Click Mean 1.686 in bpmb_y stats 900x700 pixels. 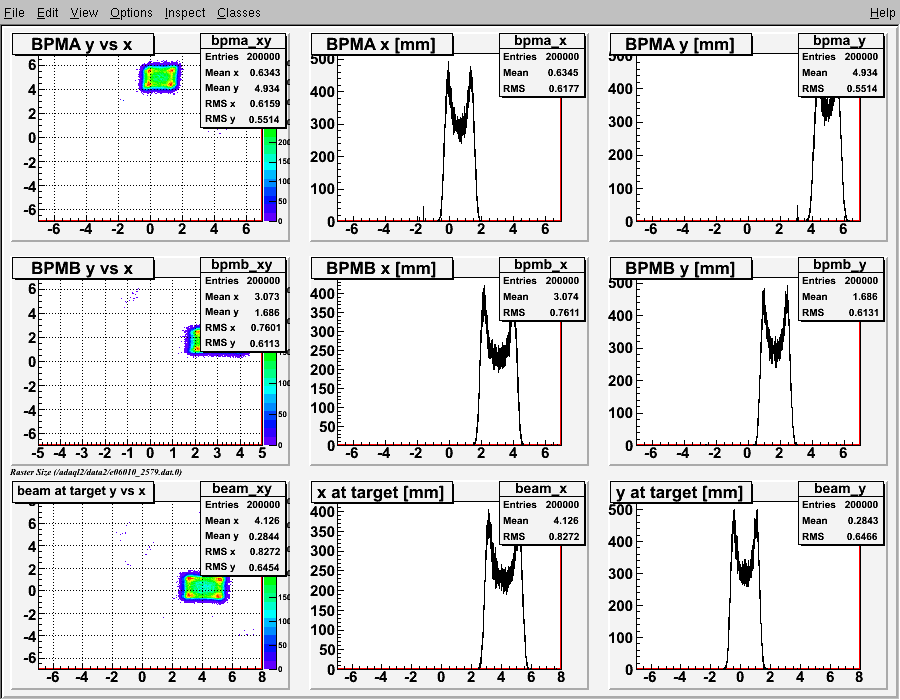840,297
